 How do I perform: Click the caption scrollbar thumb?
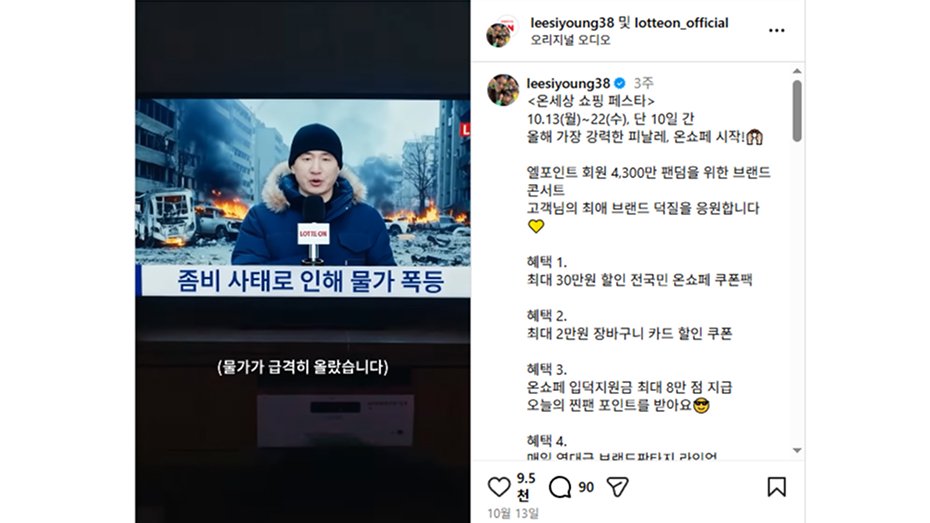pyautogui.click(x=797, y=111)
